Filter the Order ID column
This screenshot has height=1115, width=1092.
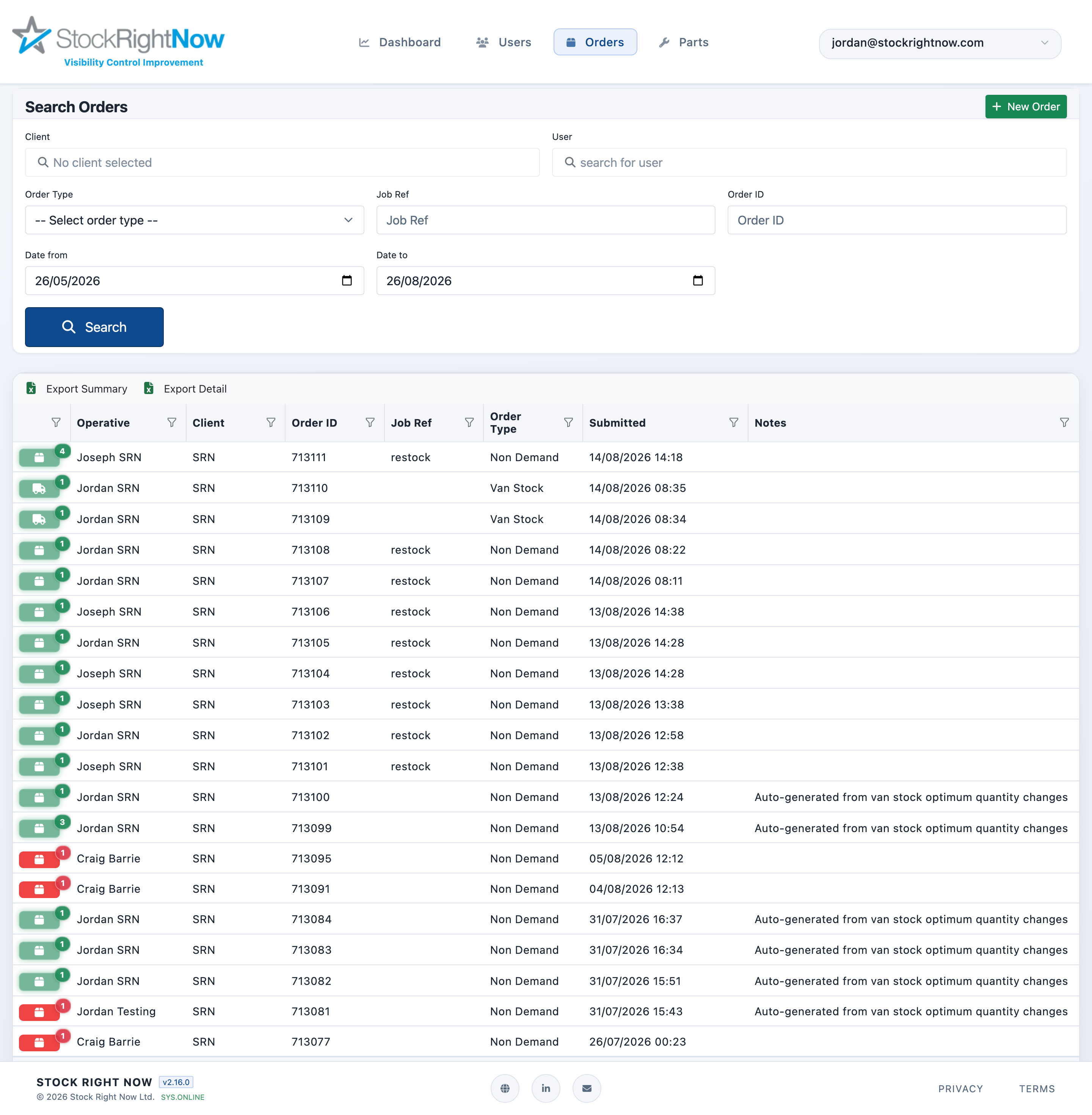[x=370, y=423]
